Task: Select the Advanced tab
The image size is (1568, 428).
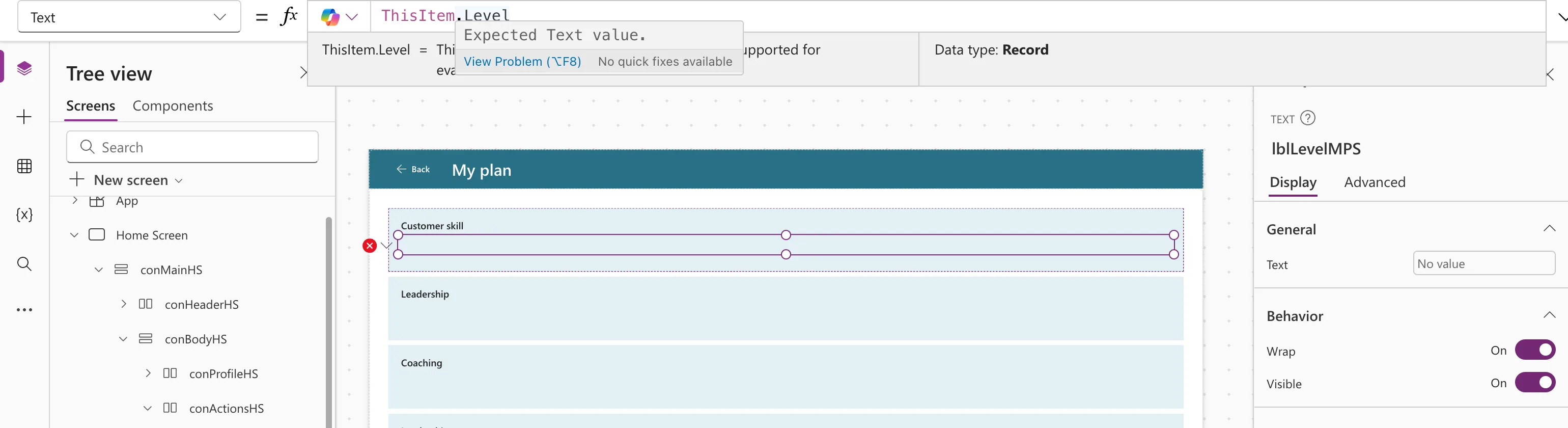Action: (1375, 182)
